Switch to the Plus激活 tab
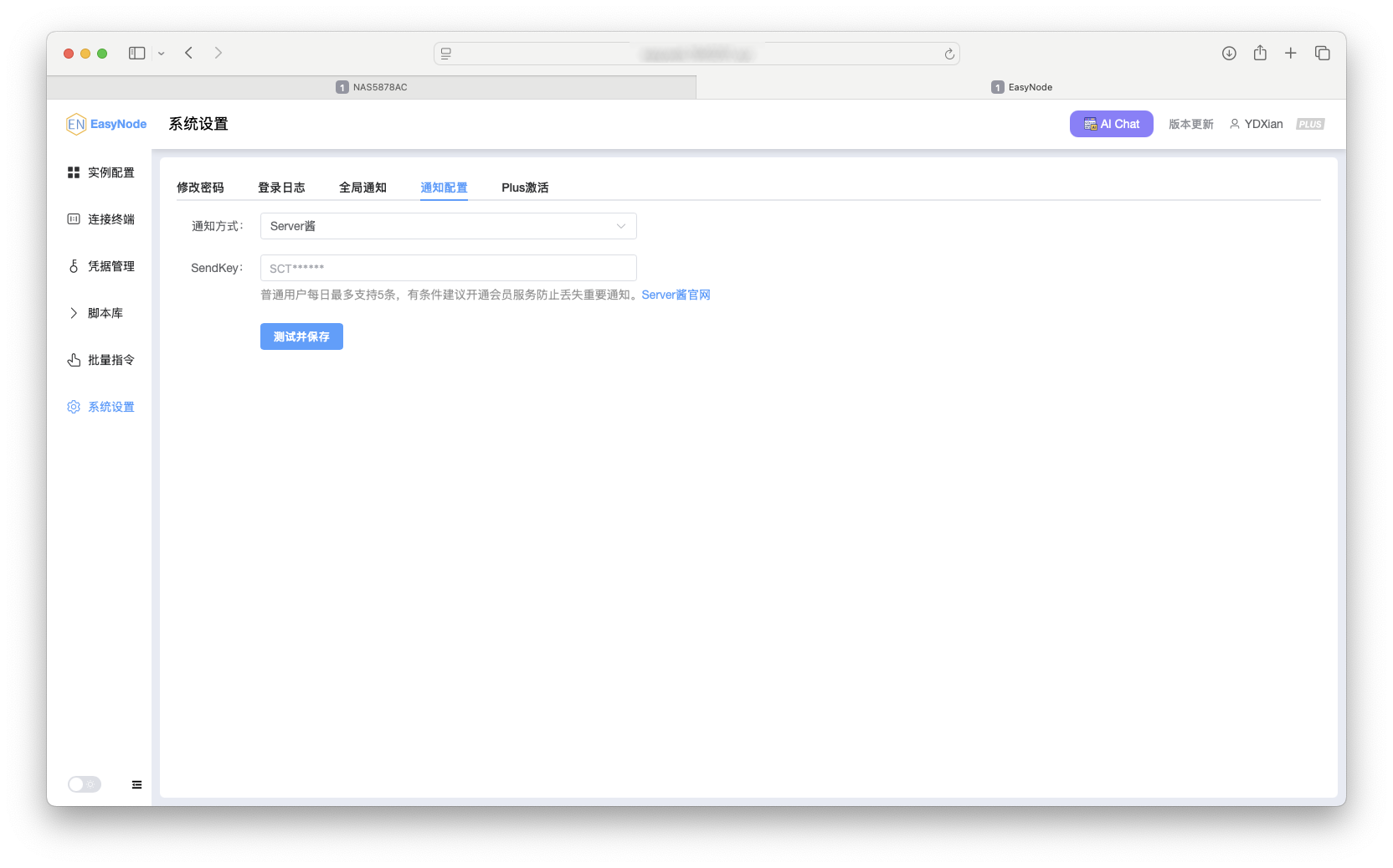The width and height of the screenshot is (1393, 868). (525, 187)
